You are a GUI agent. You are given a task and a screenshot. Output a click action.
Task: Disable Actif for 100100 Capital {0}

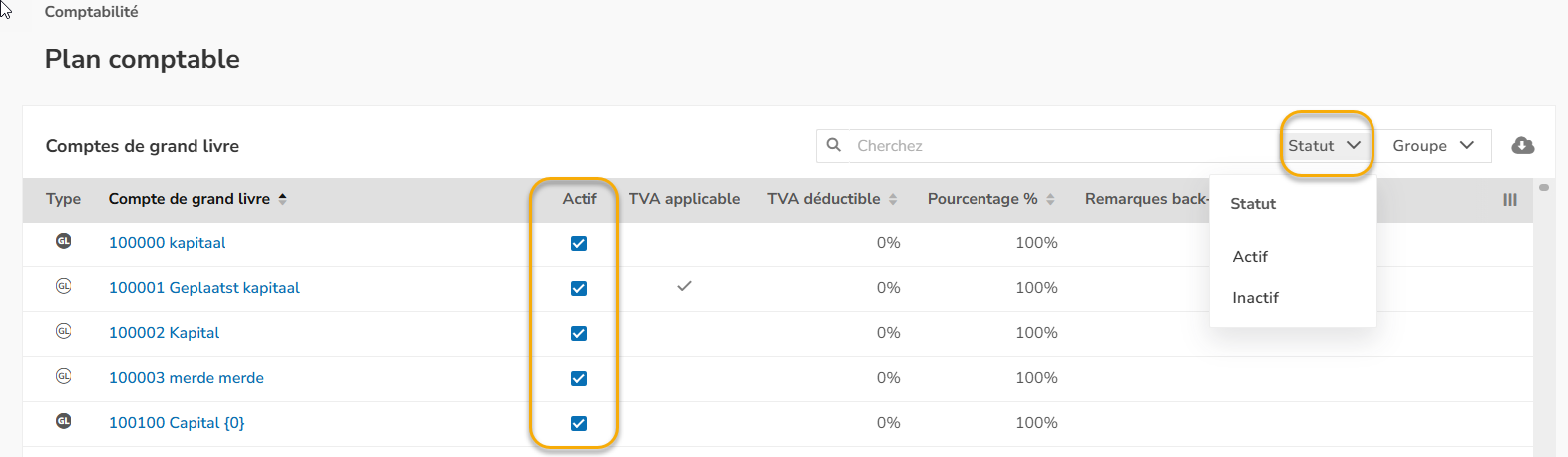pyautogui.click(x=579, y=423)
